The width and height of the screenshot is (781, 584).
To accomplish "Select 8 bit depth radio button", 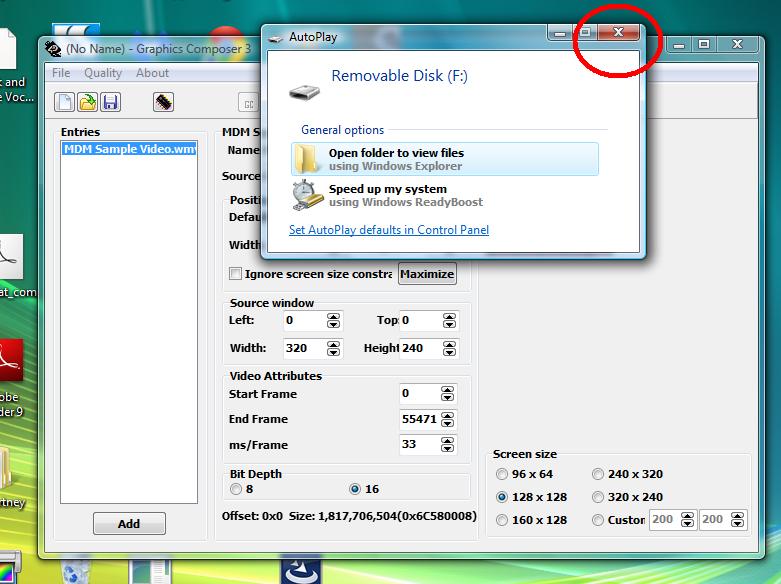I will 236,489.
